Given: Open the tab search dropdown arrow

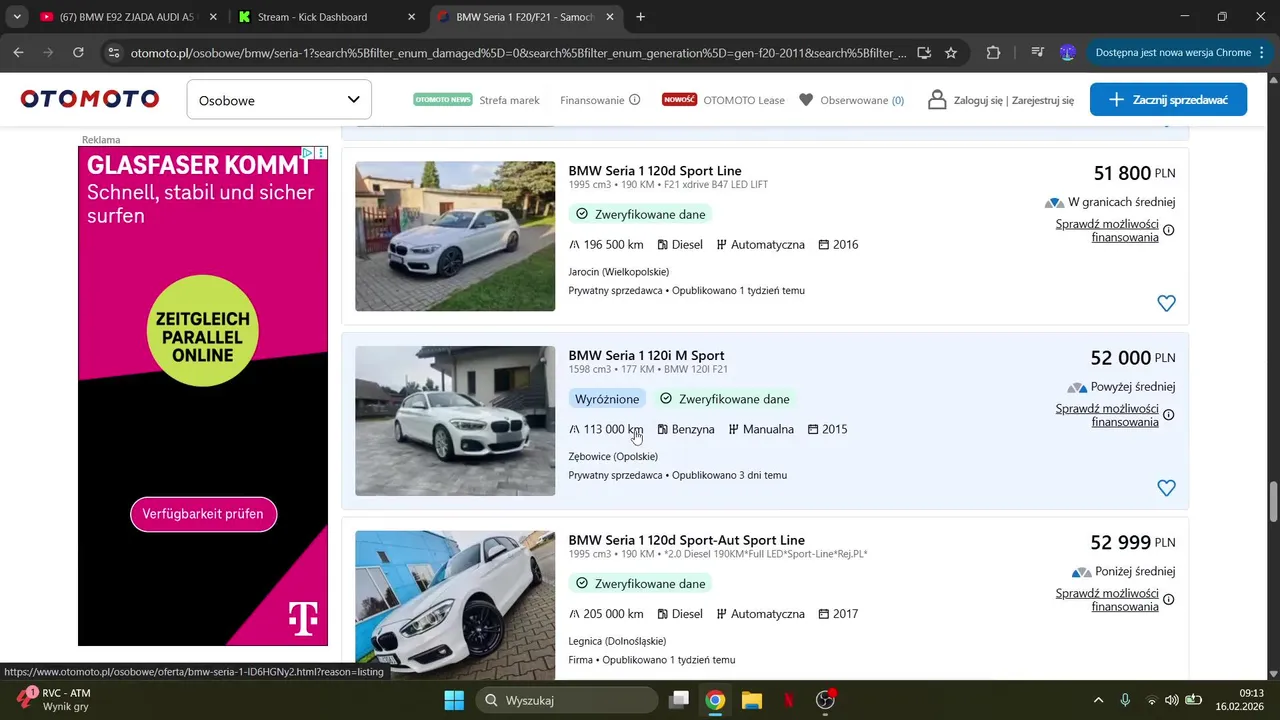Looking at the screenshot, I should tap(17, 17).
